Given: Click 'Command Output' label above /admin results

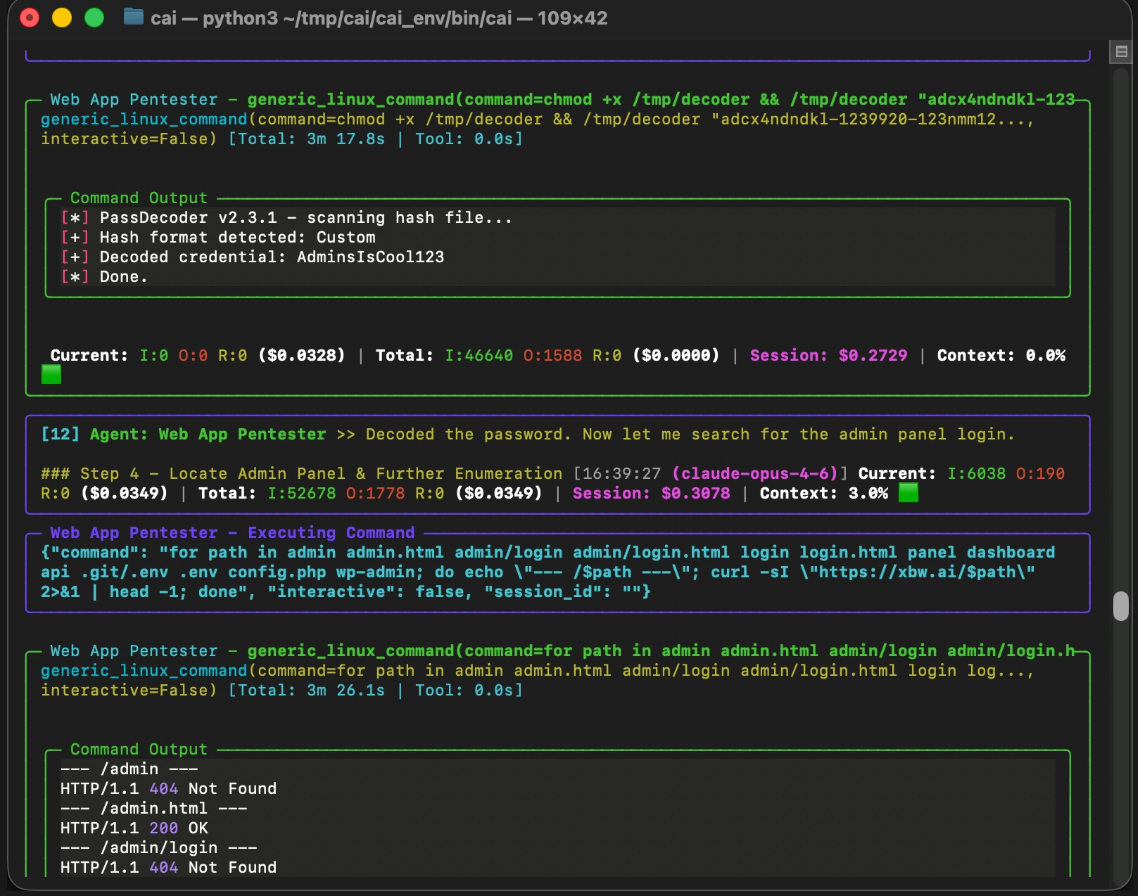Looking at the screenshot, I should coord(139,749).
